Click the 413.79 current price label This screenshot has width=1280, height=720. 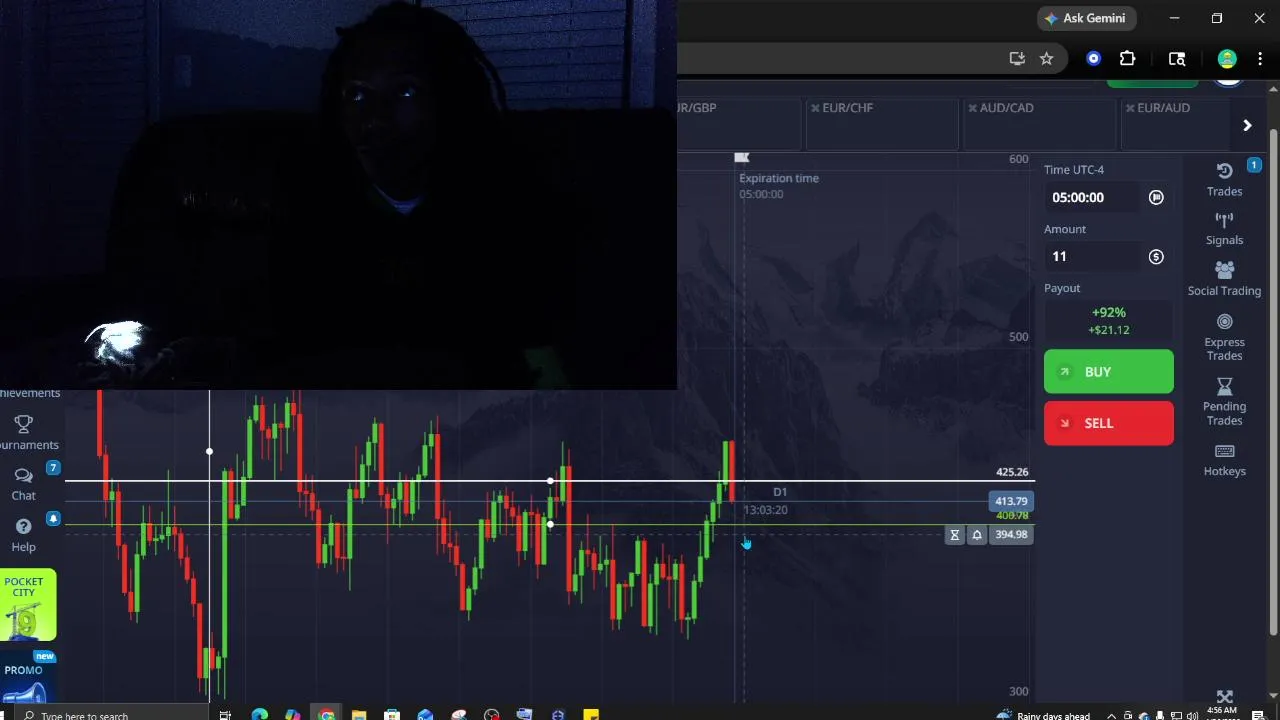1011,501
